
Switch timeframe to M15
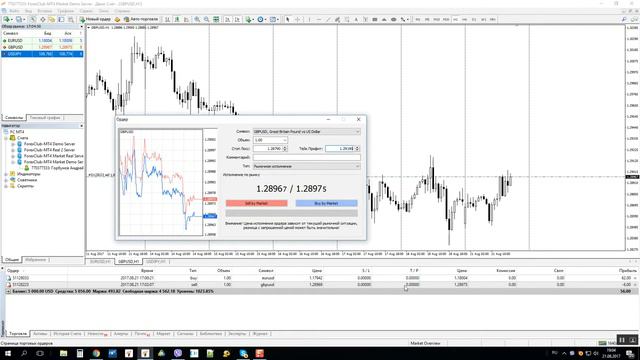(x=436, y=19)
